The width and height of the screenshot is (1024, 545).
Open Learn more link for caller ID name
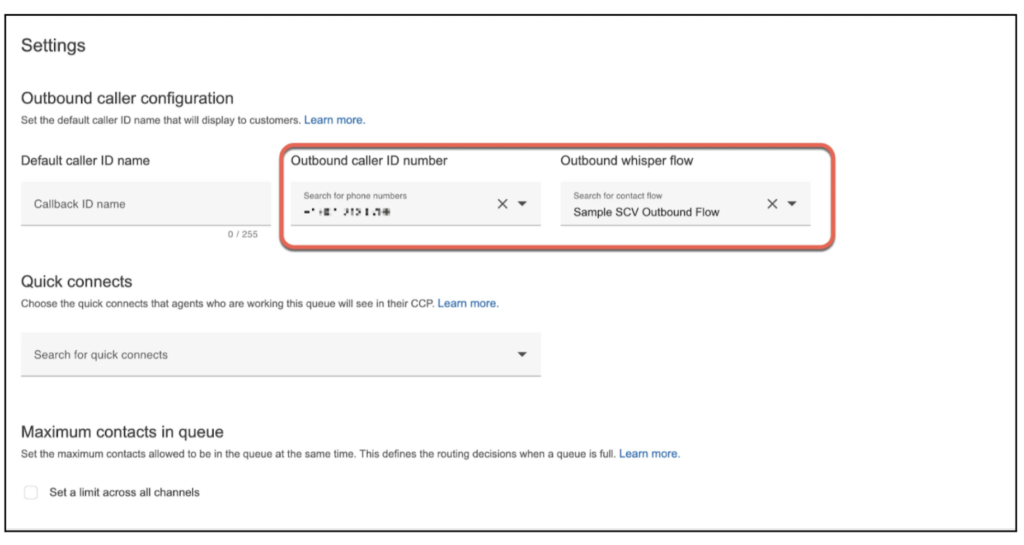[x=335, y=120]
